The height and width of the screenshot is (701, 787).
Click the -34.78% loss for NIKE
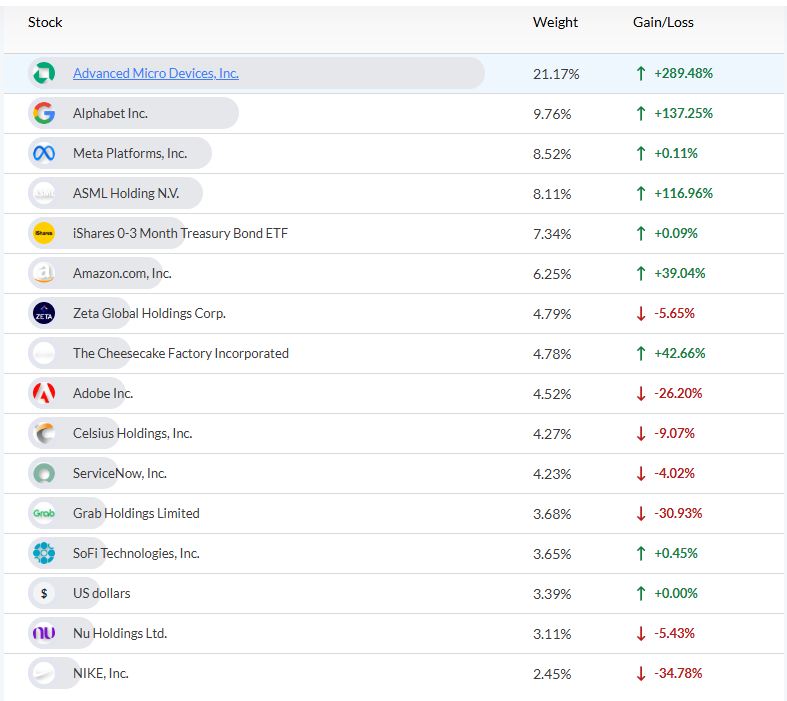678,673
